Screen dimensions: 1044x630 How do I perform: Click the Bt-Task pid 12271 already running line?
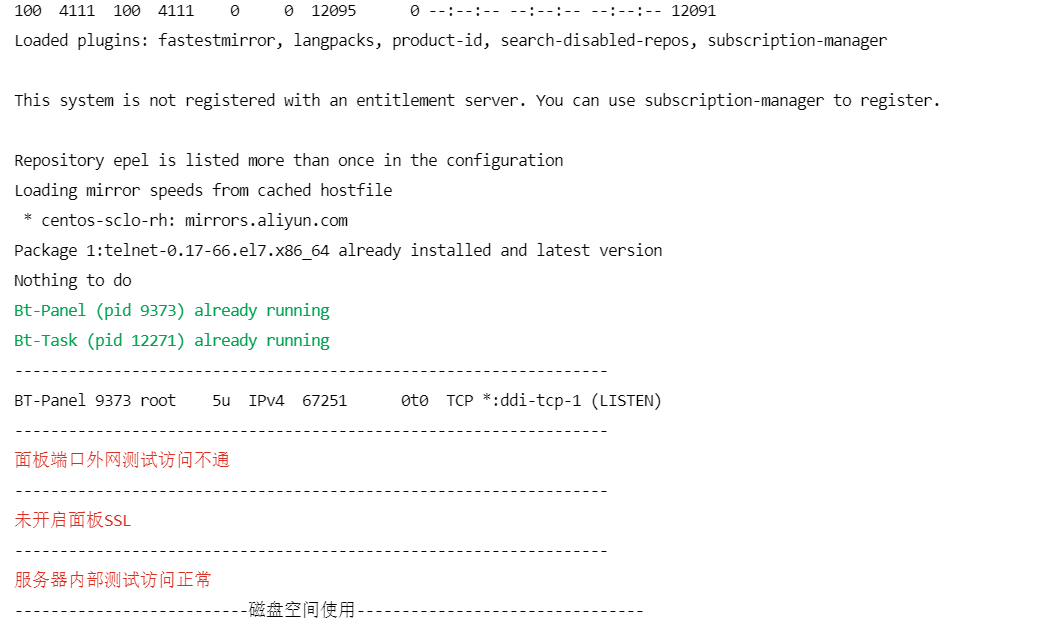point(172,341)
